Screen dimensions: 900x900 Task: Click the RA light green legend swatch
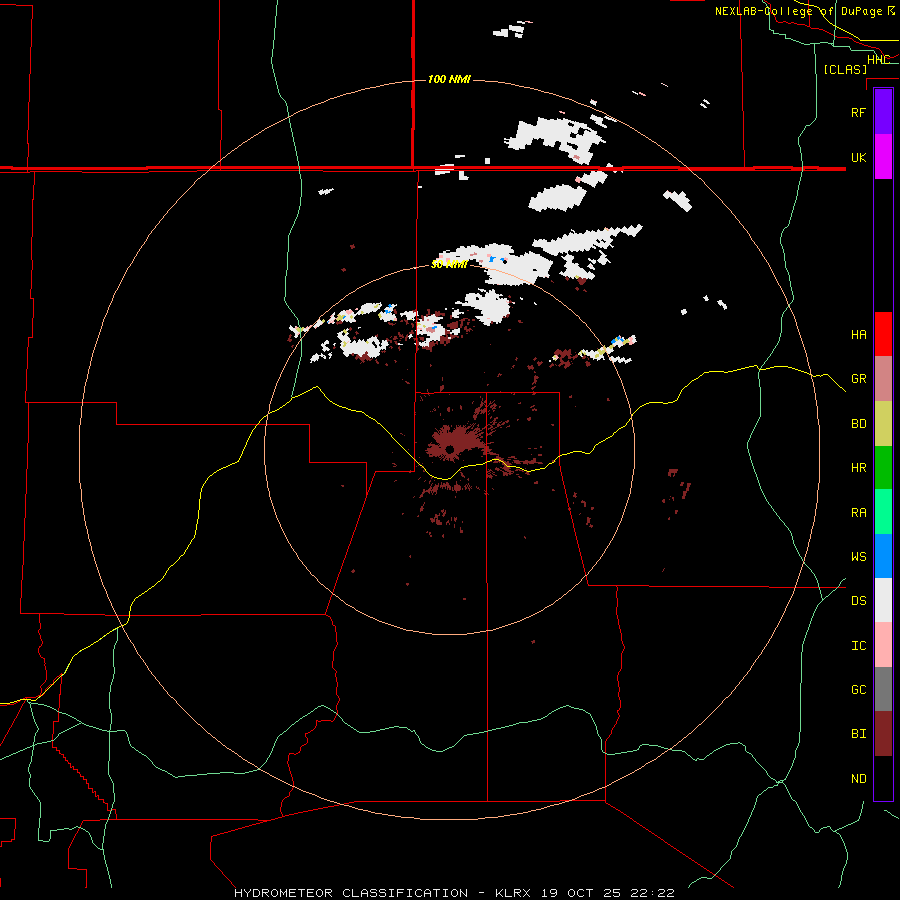tap(883, 512)
